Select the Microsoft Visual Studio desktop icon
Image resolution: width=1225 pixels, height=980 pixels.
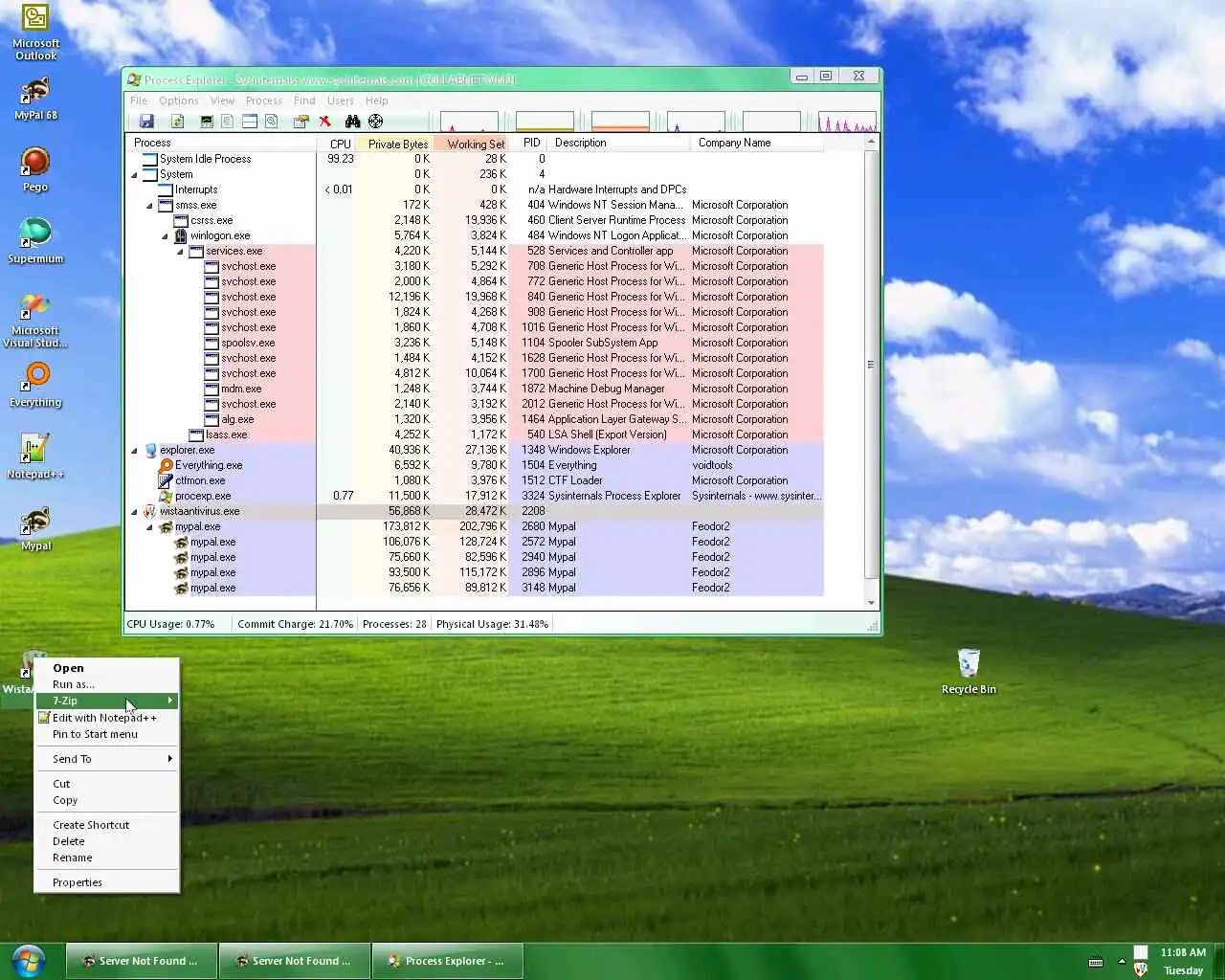click(35, 321)
